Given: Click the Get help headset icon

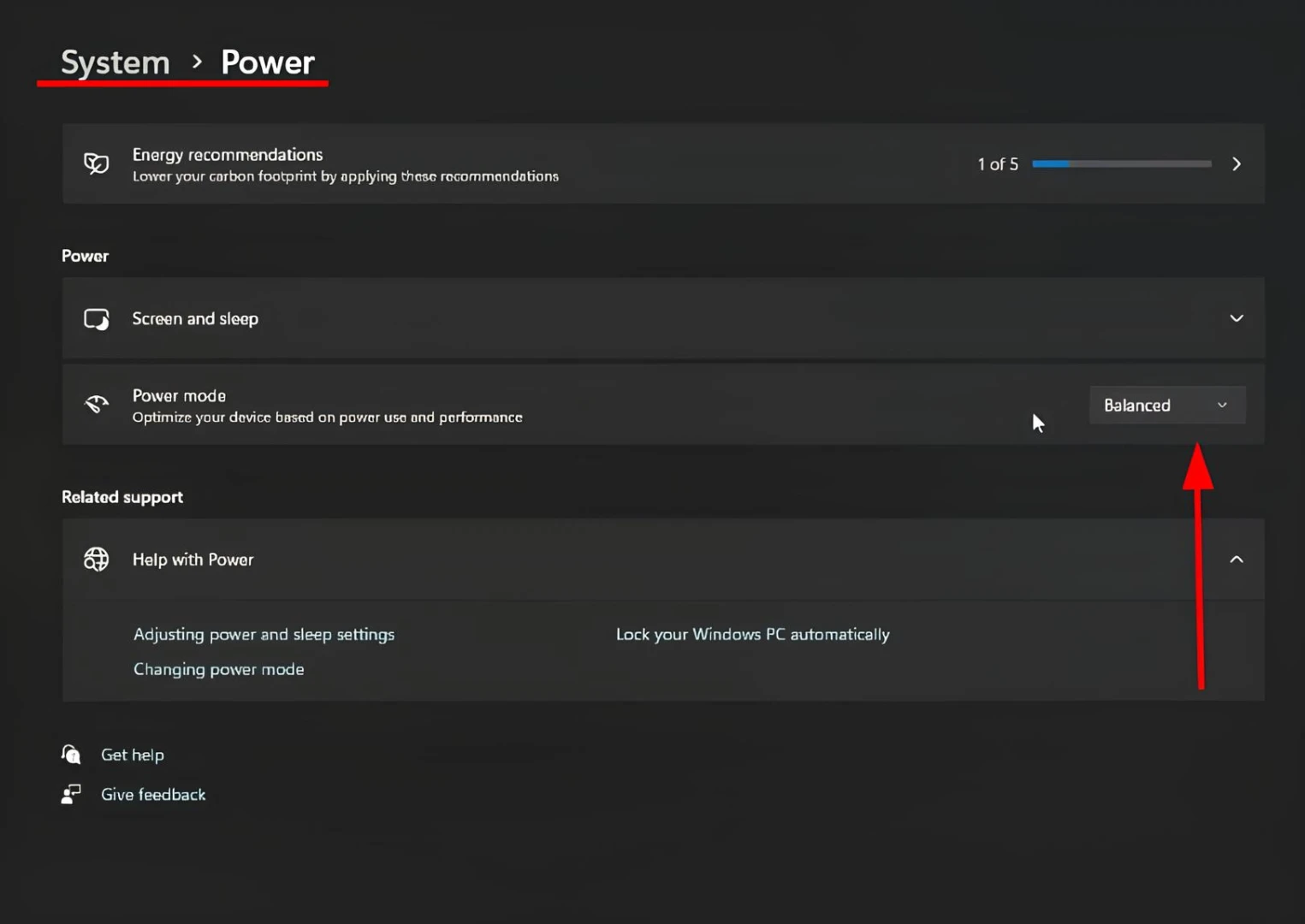Looking at the screenshot, I should 71,755.
